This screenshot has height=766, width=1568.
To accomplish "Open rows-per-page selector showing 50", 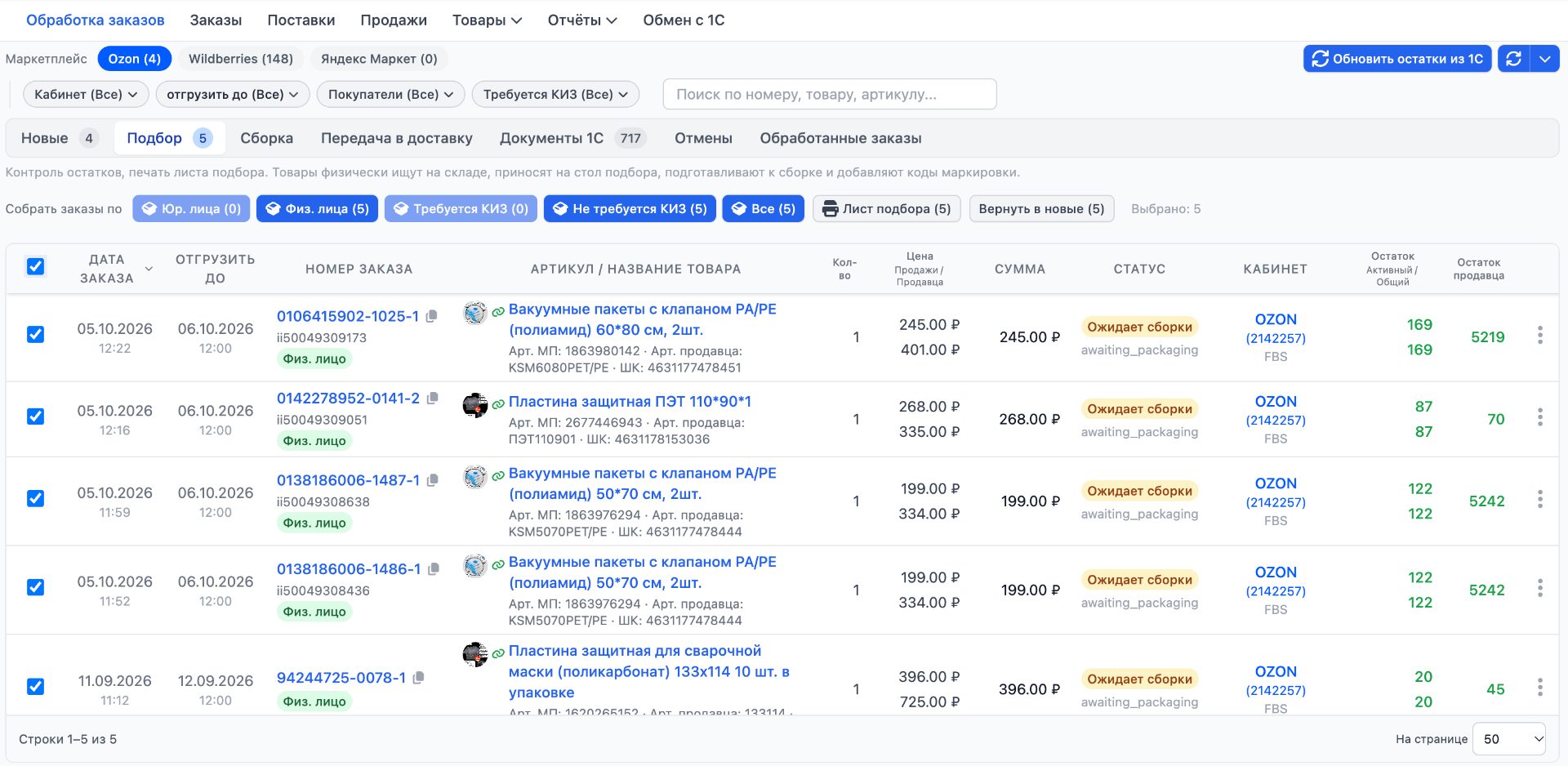I will tap(1509, 739).
